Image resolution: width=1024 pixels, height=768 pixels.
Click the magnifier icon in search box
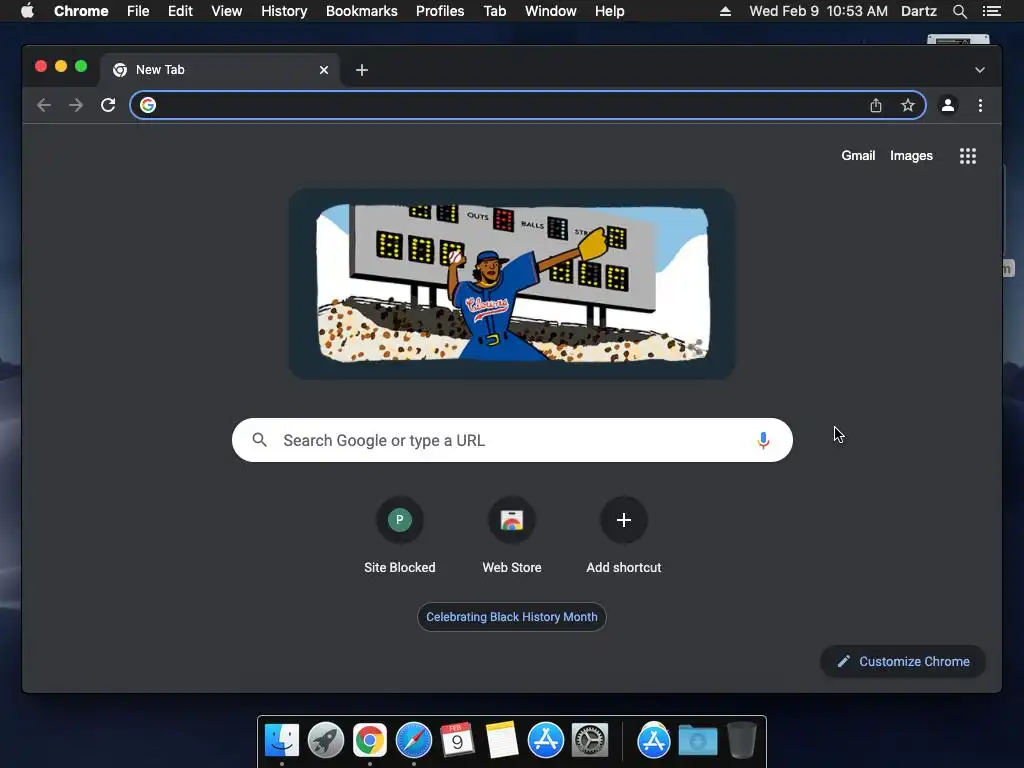[x=259, y=440]
